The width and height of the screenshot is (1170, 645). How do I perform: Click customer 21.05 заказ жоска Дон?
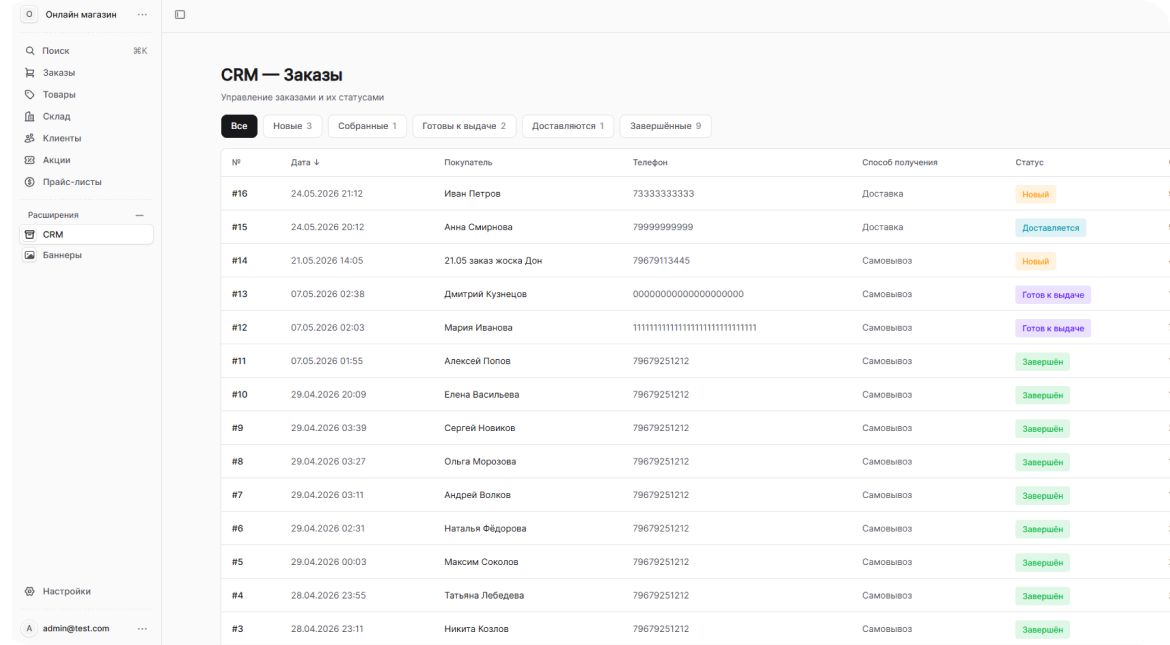tap(493, 261)
